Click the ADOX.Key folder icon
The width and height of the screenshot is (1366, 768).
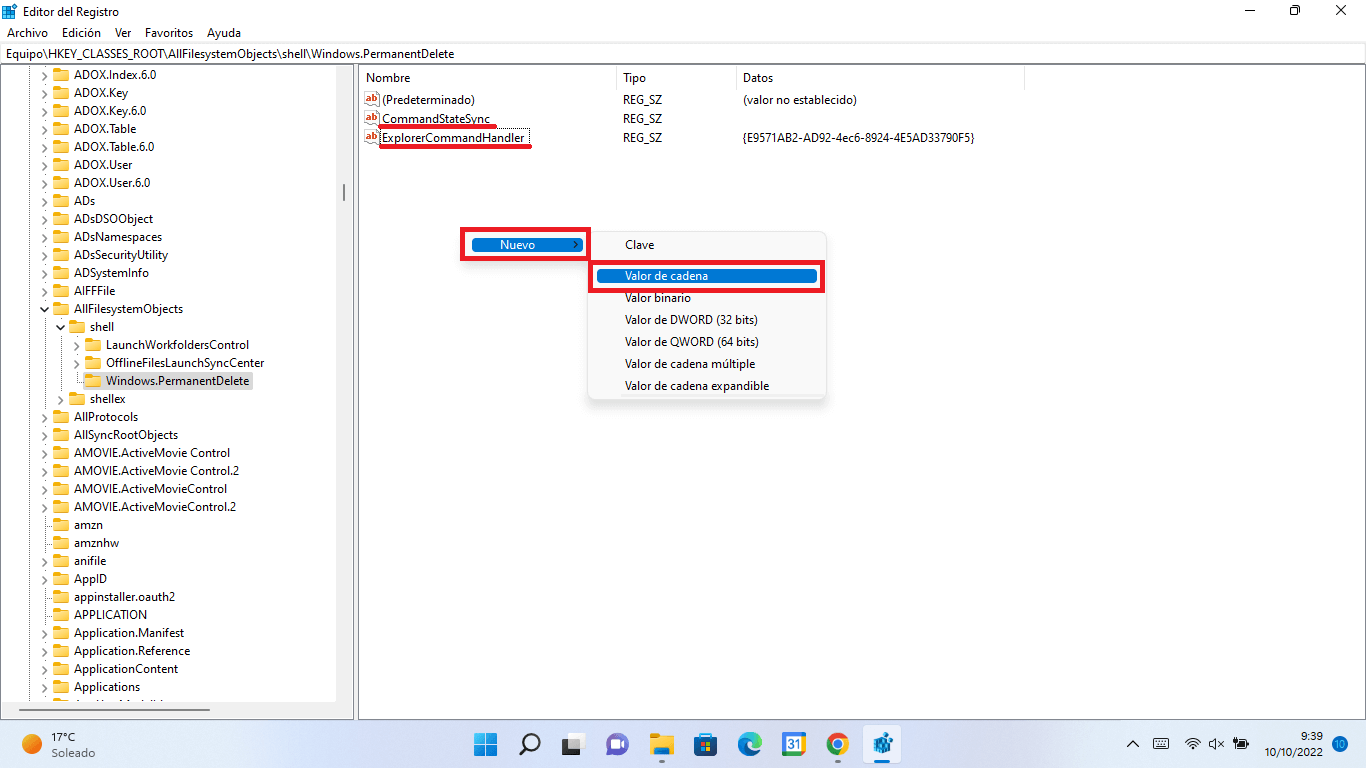pyautogui.click(x=61, y=93)
